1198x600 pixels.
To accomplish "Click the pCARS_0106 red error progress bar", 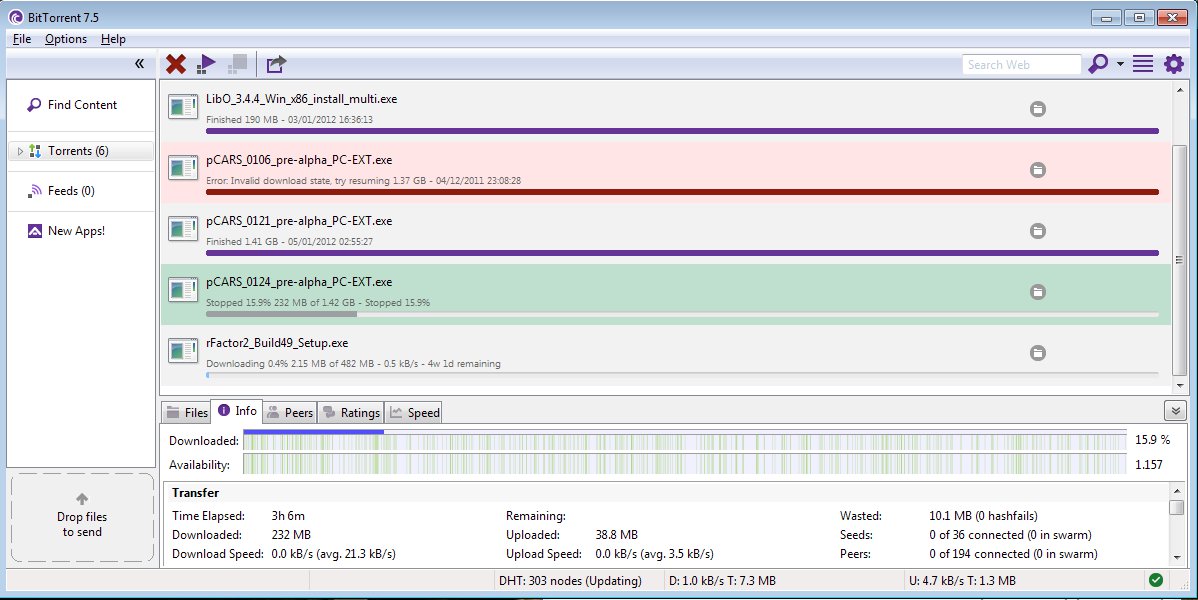I will point(682,192).
